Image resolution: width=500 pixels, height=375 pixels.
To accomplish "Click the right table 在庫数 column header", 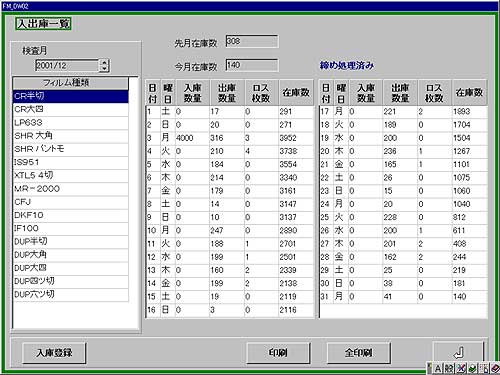I will (469, 93).
